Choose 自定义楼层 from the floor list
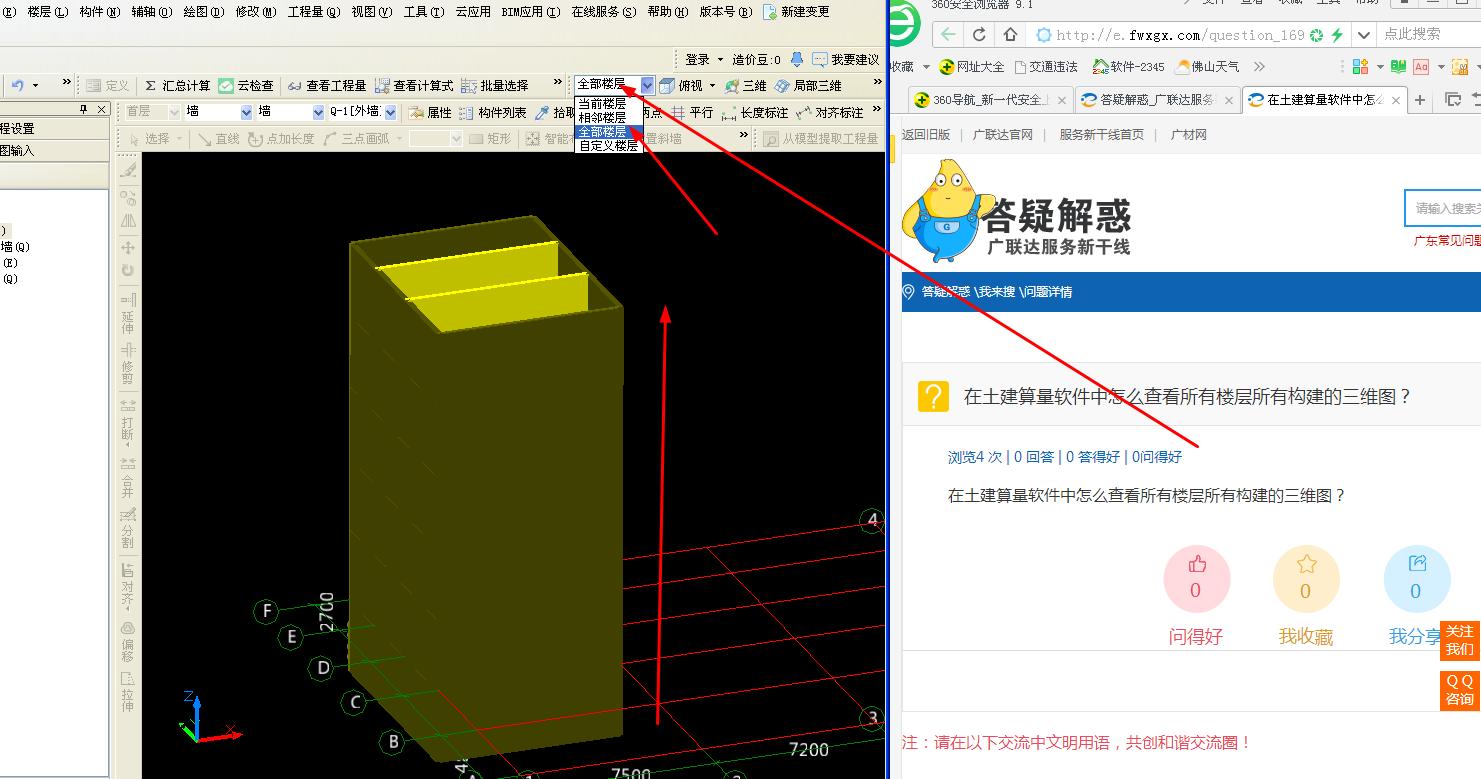 608,146
